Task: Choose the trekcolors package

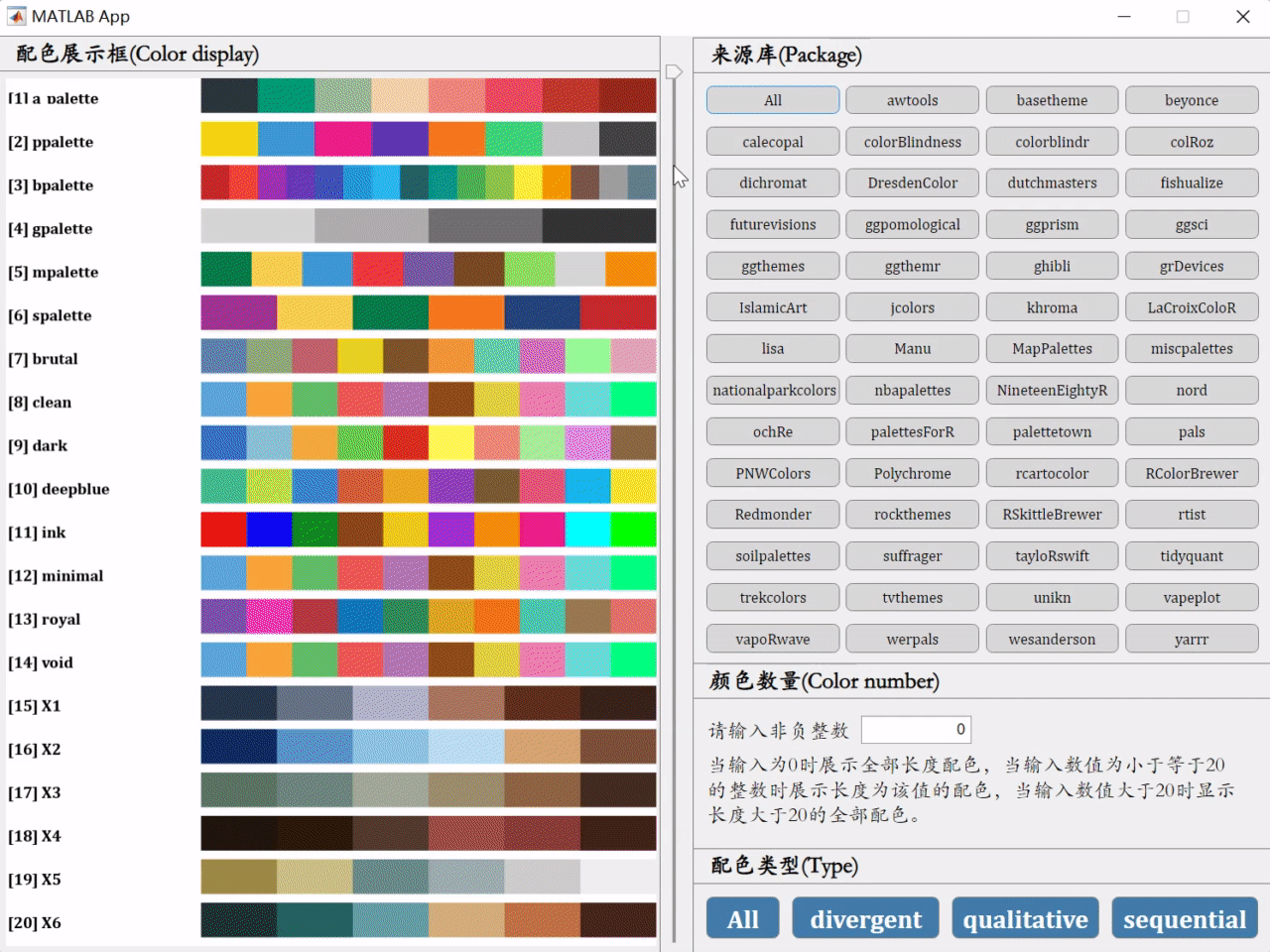Action: (x=773, y=597)
